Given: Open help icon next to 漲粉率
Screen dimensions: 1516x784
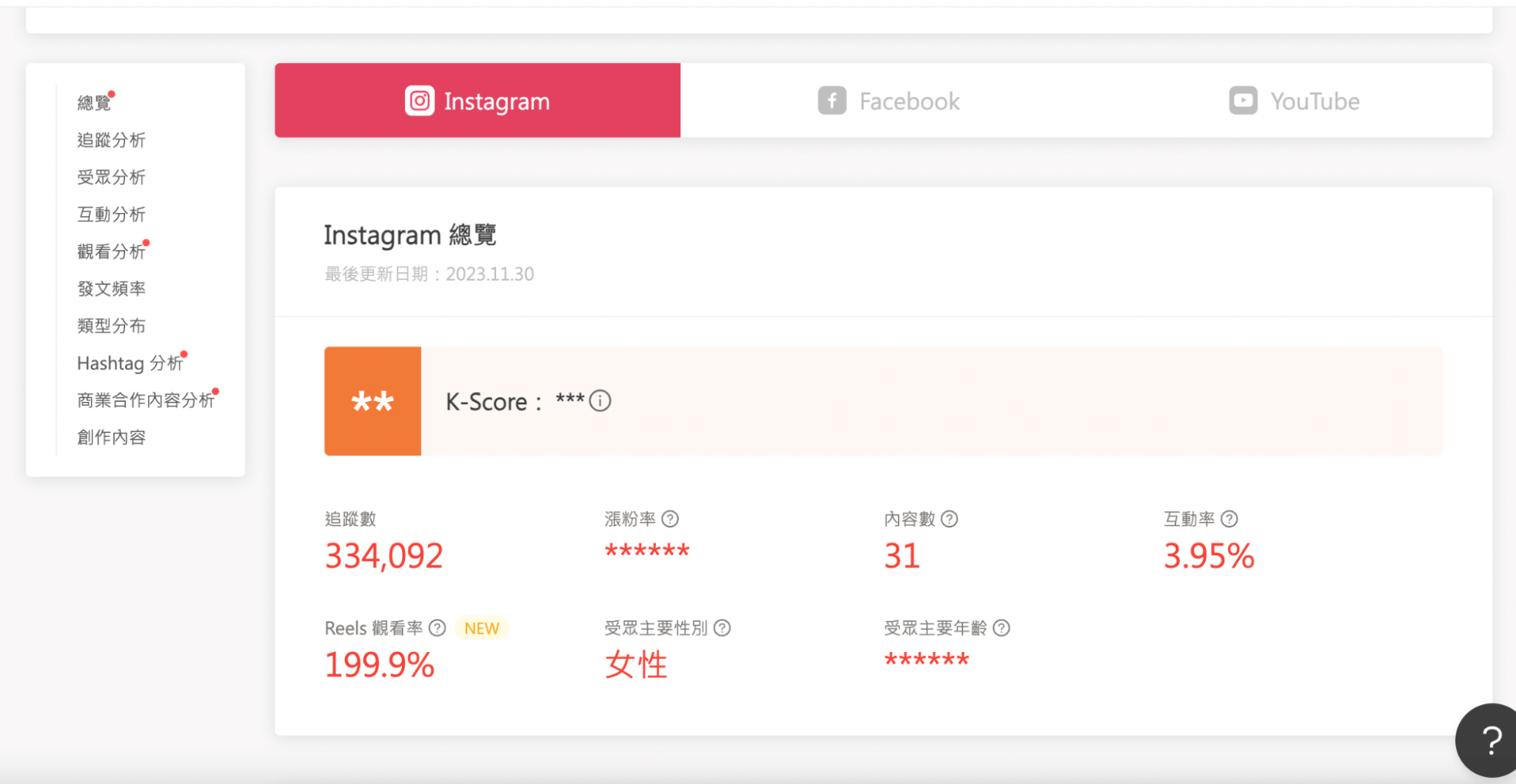Looking at the screenshot, I should [x=670, y=519].
